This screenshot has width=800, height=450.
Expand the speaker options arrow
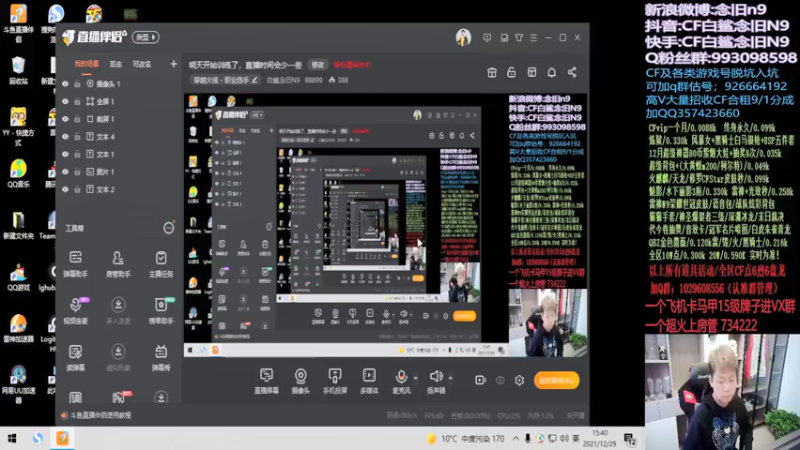pos(450,378)
